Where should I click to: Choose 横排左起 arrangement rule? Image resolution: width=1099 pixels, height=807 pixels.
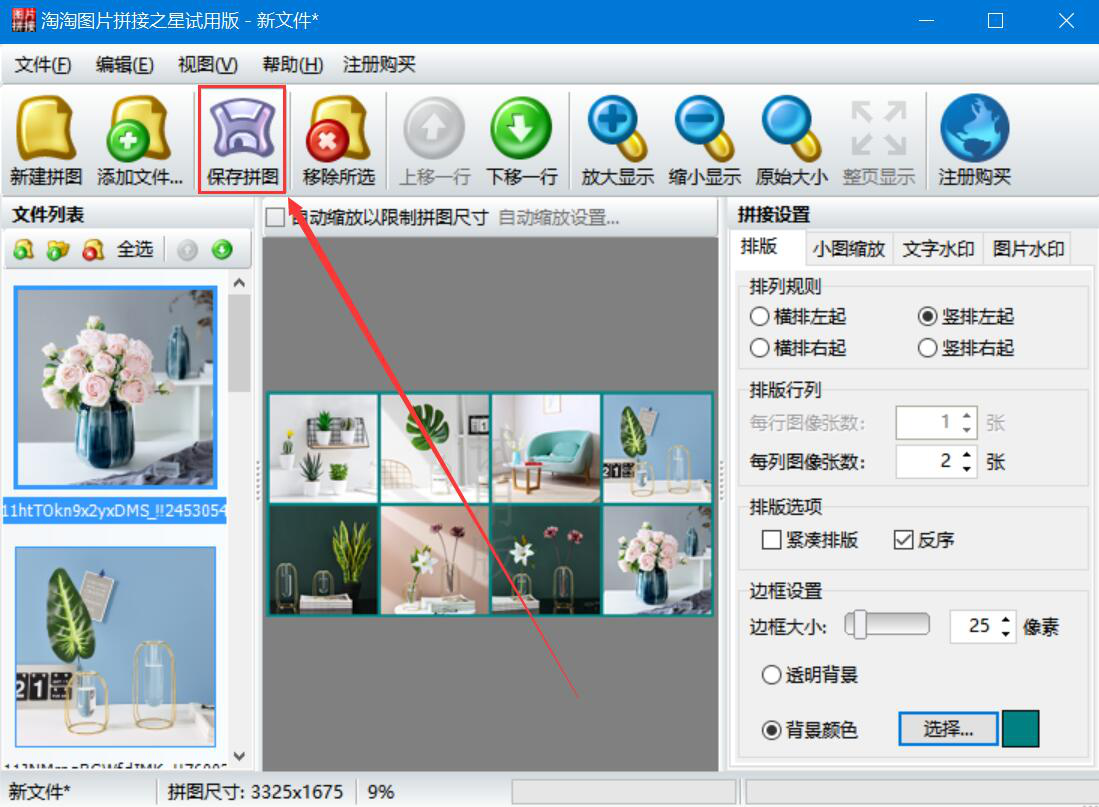(760, 316)
